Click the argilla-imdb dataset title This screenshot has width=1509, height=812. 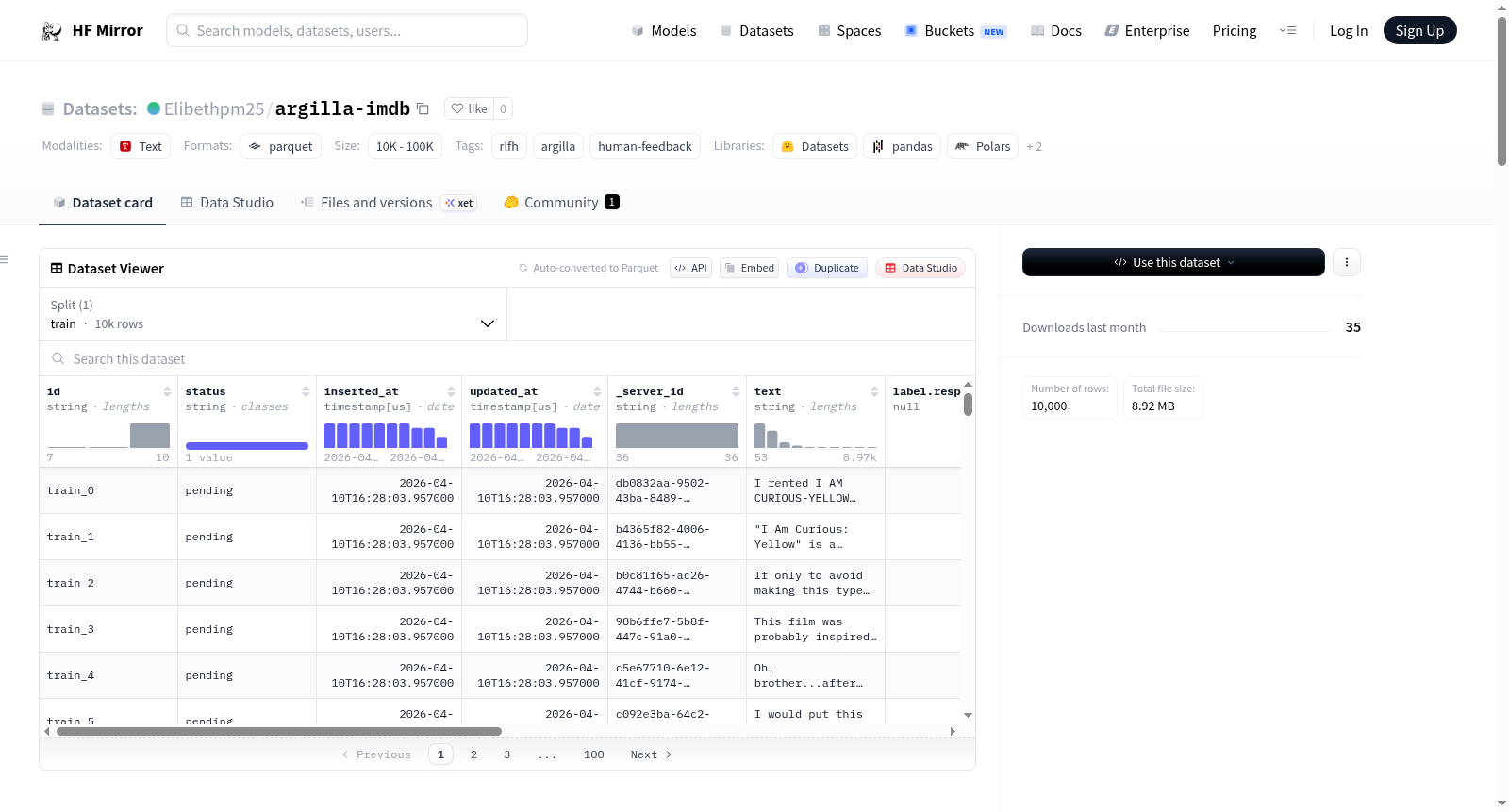click(342, 108)
